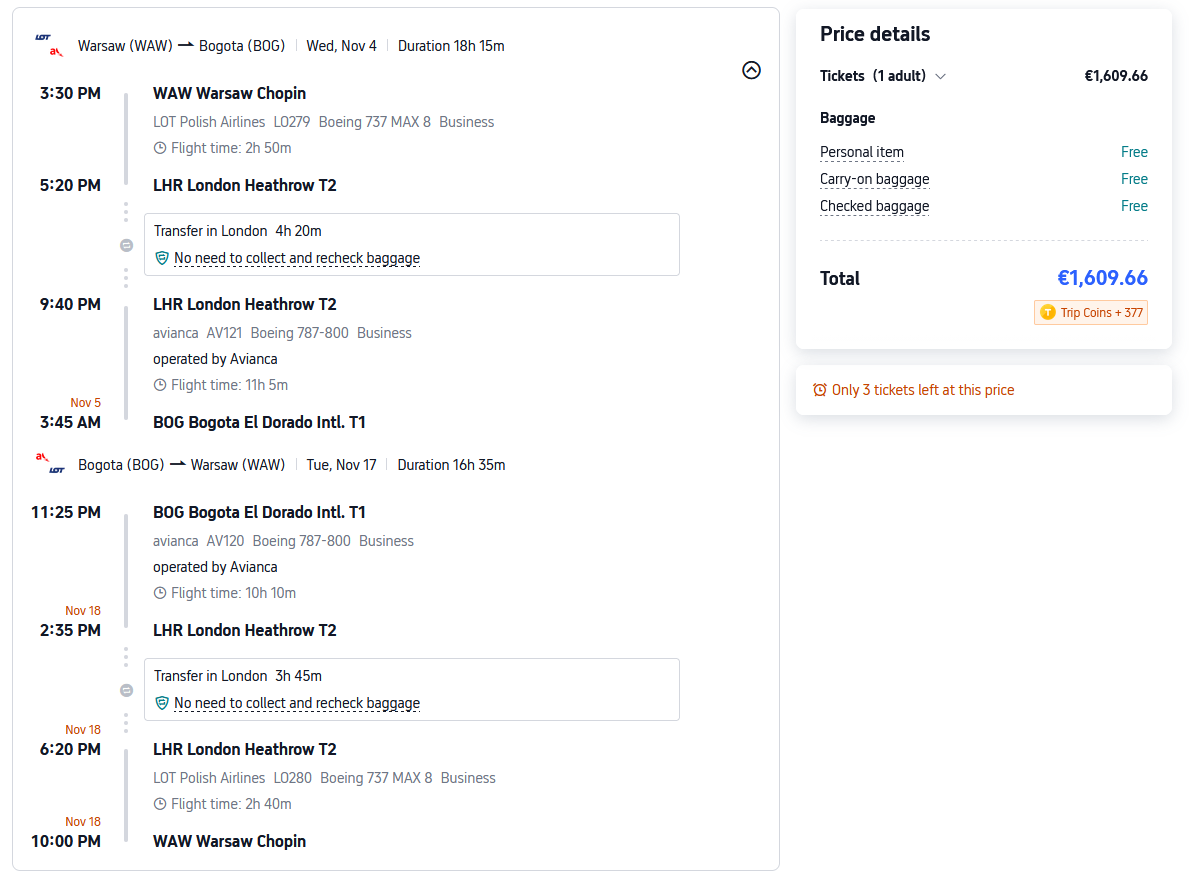
Task: Click the clock icon beside Flight time 10h 10m
Action: point(160,593)
